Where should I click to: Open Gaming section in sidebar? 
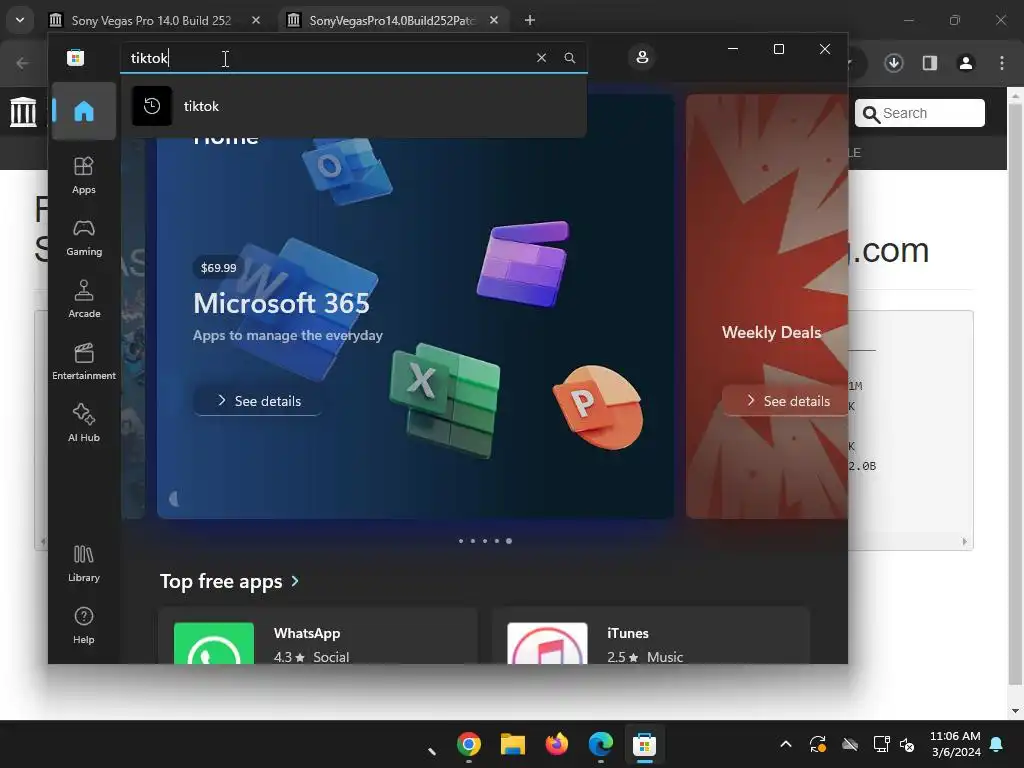pyautogui.click(x=84, y=238)
